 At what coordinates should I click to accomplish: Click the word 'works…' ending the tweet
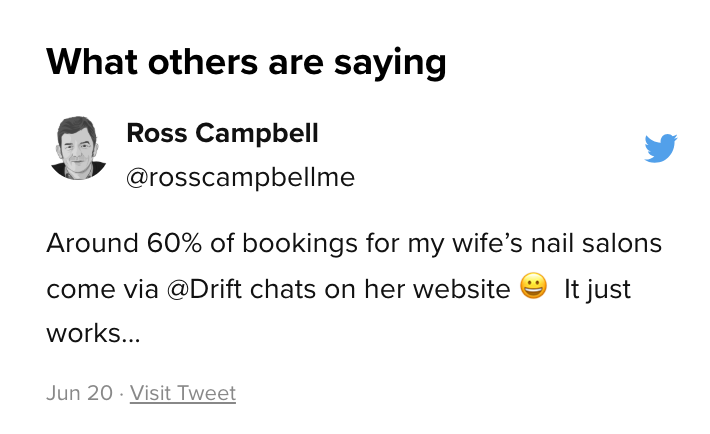point(93,333)
